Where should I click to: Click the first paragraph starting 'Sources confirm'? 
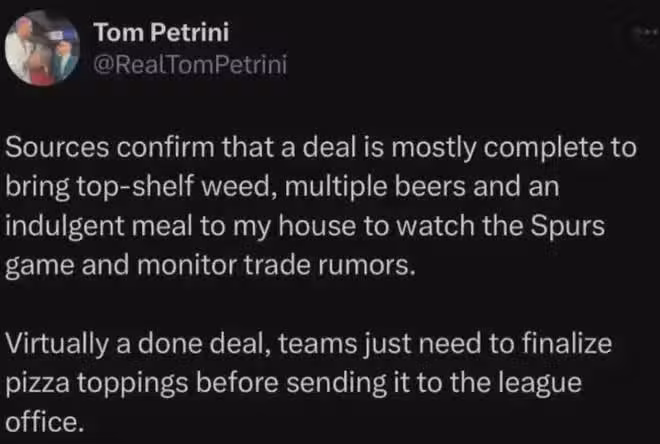coord(320,198)
